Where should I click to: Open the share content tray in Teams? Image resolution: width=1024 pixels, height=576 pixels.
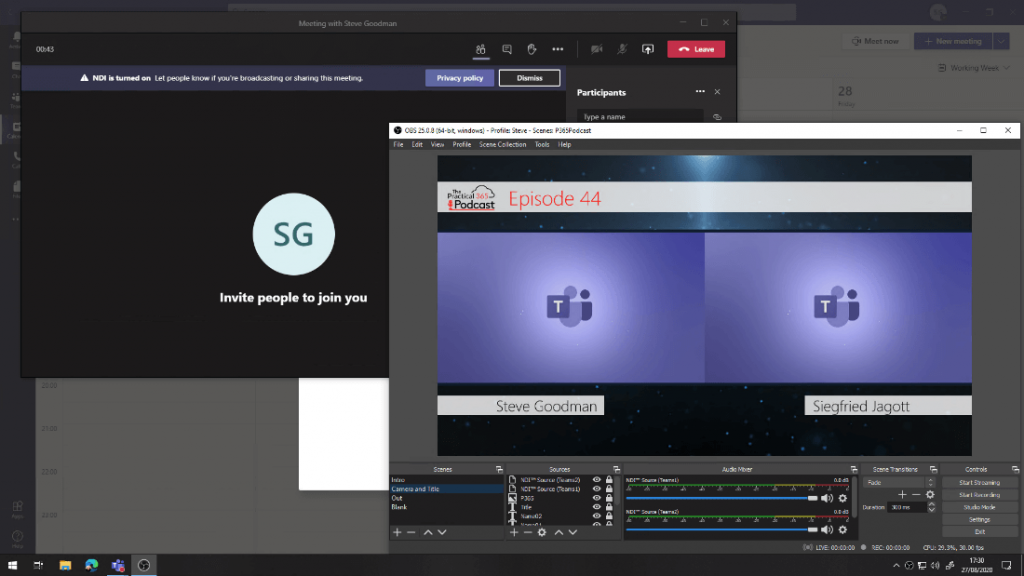tap(648, 49)
